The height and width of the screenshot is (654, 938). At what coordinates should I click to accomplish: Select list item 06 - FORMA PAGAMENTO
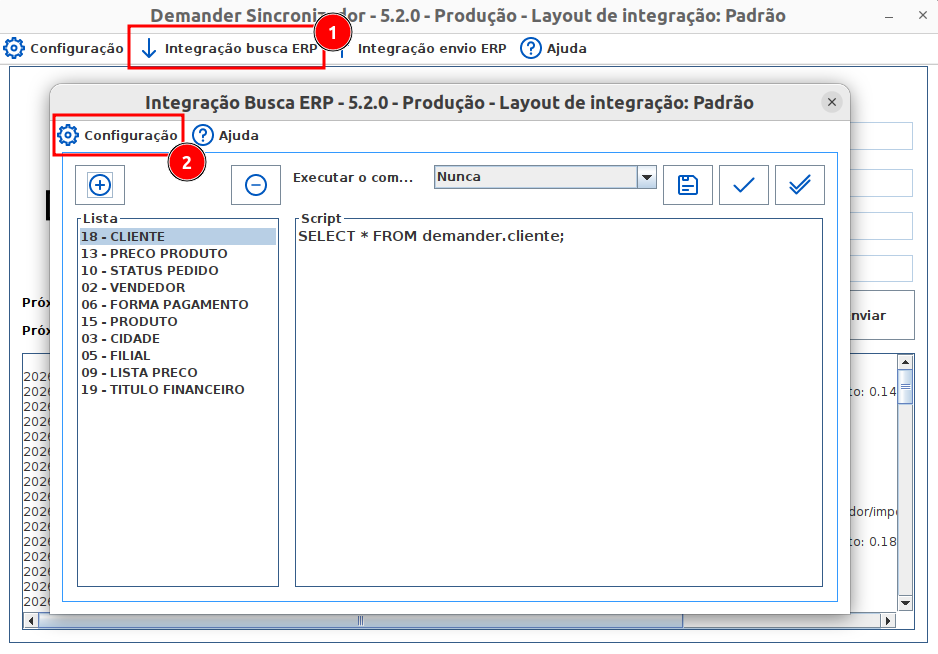click(x=178, y=305)
